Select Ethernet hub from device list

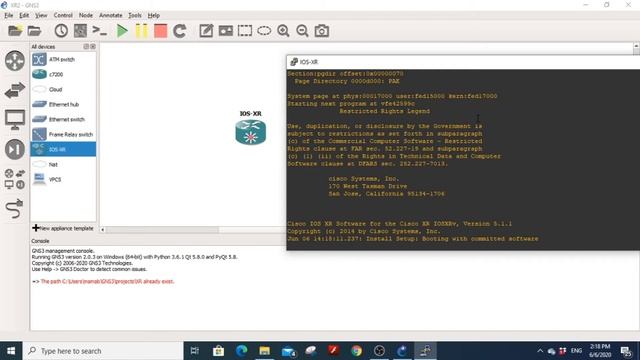pyautogui.click(x=63, y=104)
